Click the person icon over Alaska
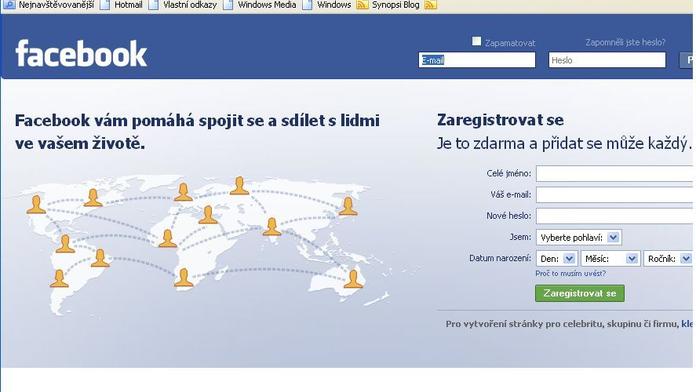 (36, 205)
